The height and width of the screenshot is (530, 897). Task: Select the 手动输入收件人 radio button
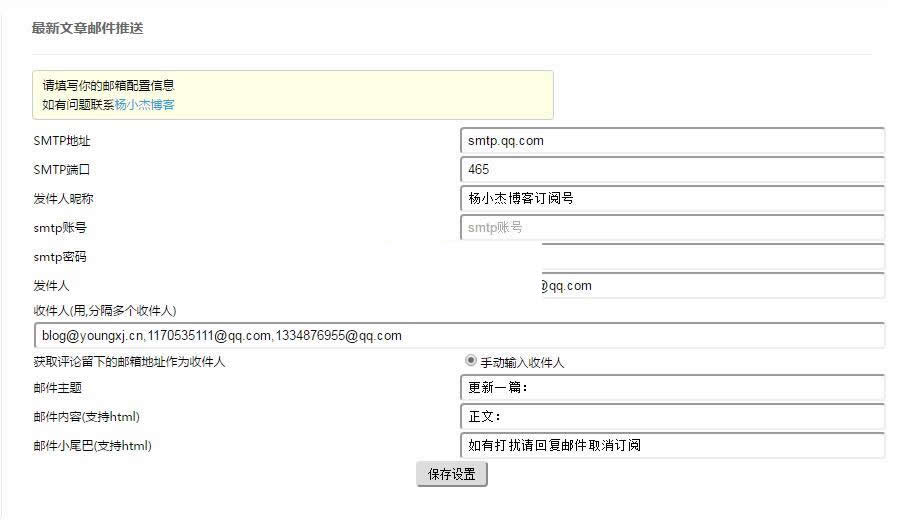(470, 361)
